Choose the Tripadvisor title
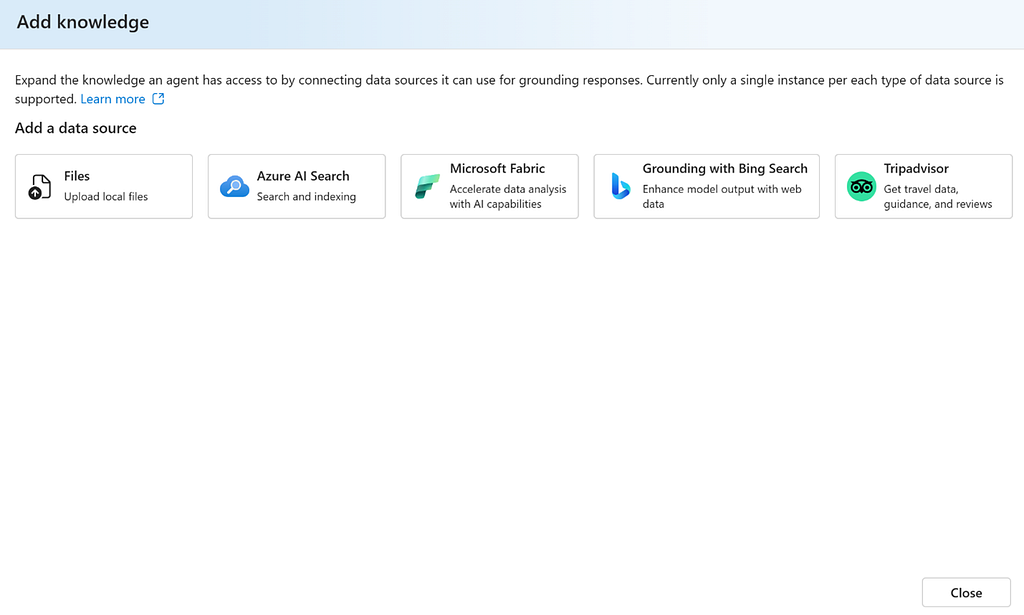 click(916, 168)
